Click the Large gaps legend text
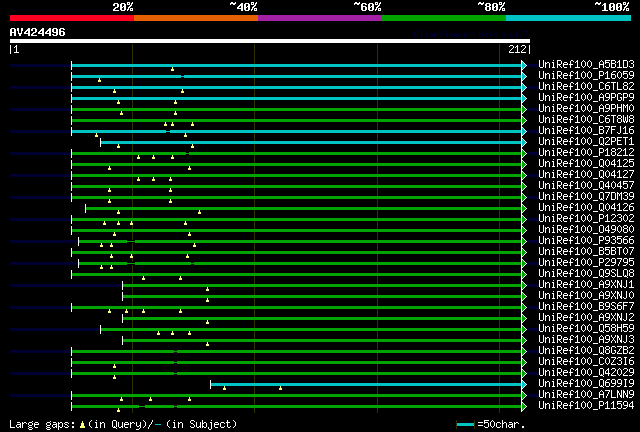Viewport: 640px width, 432px height. pyautogui.click(x=123, y=424)
